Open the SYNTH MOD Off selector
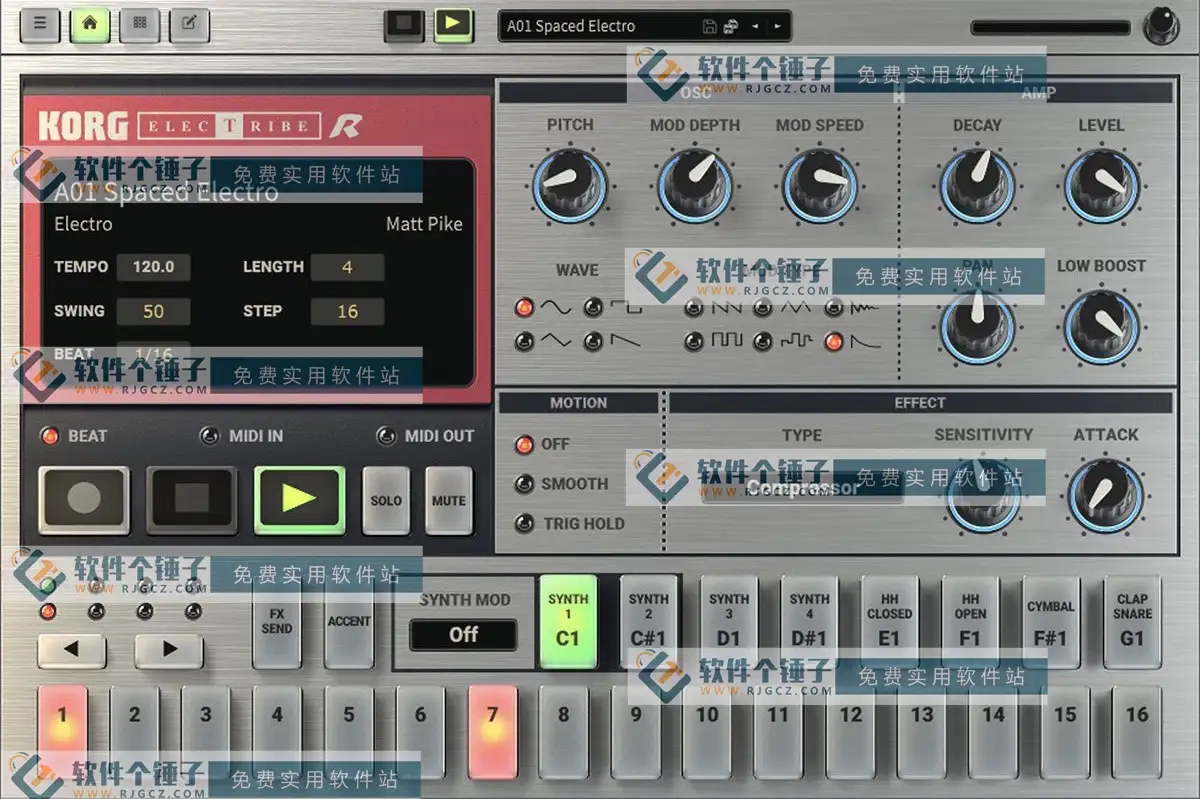This screenshot has height=799, width=1200. 463,635
